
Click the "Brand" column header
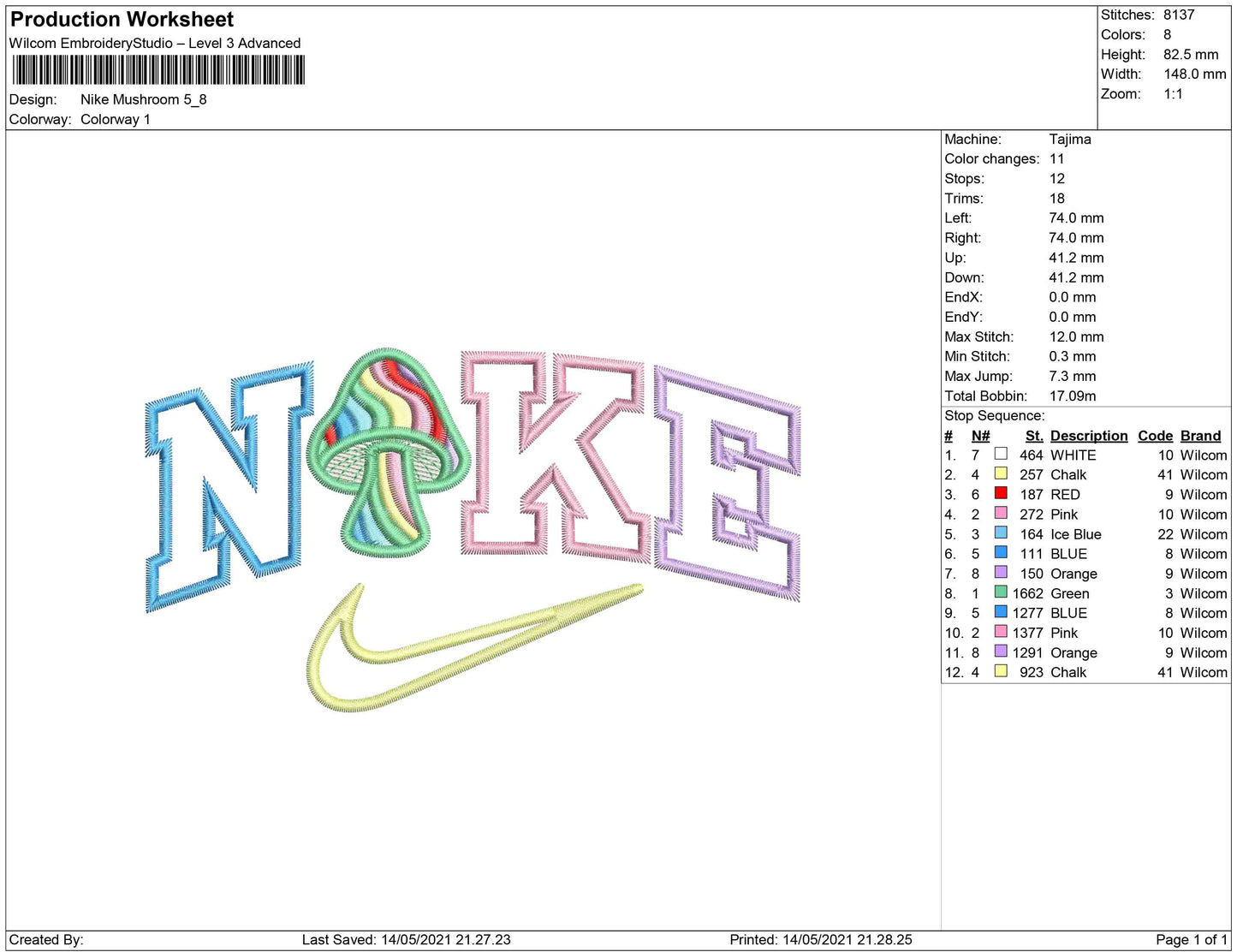1201,436
